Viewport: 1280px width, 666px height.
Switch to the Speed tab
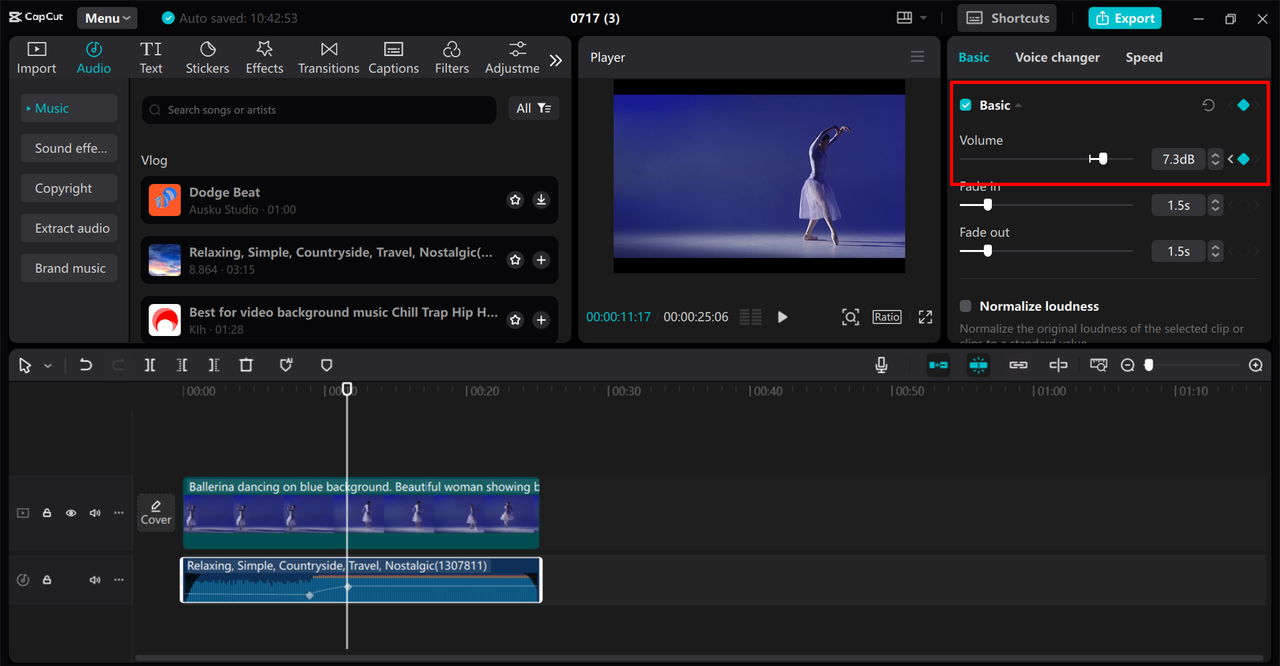coord(1144,57)
